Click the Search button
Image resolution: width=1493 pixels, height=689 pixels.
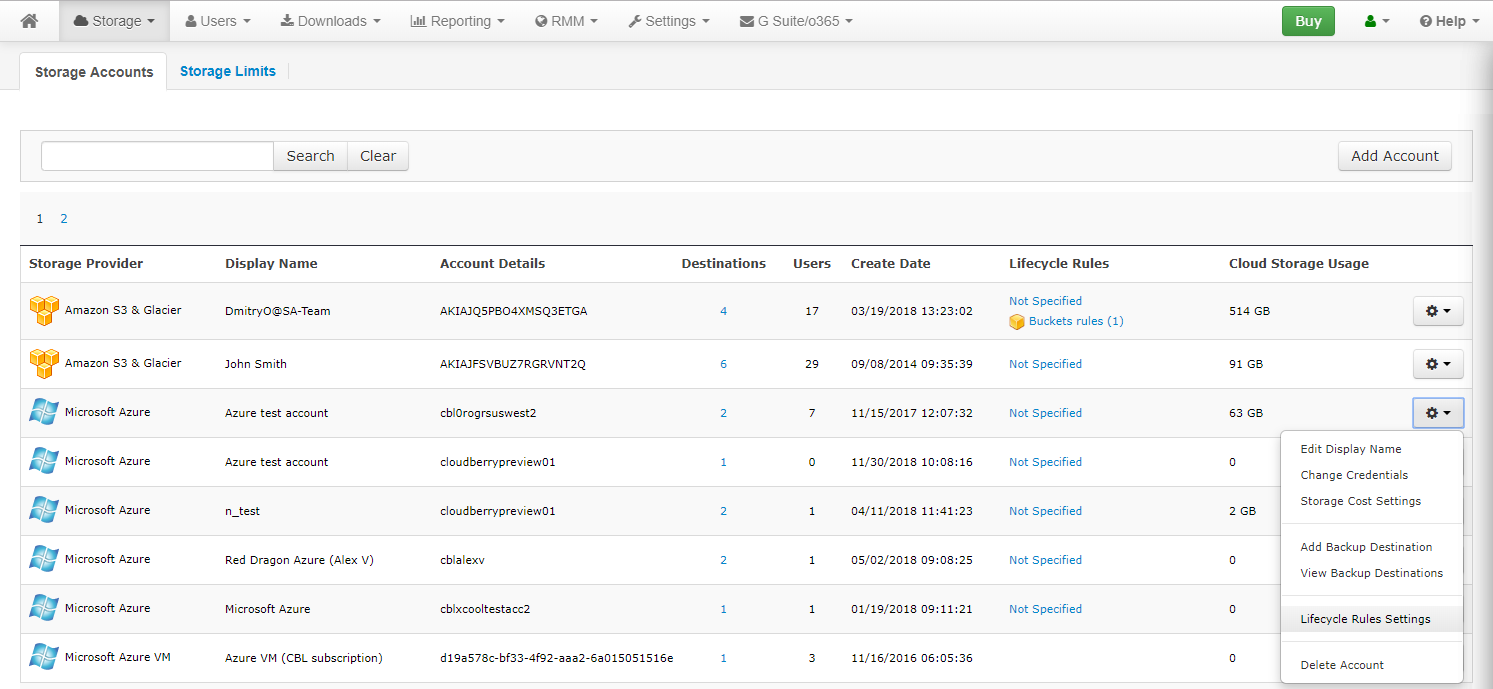(310, 156)
